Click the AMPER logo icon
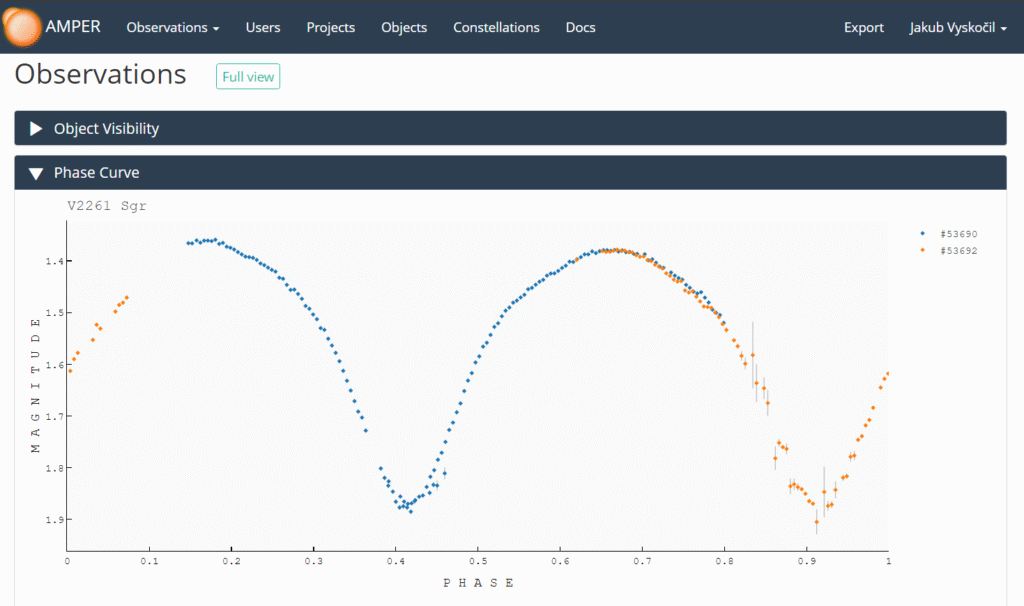 point(22,27)
